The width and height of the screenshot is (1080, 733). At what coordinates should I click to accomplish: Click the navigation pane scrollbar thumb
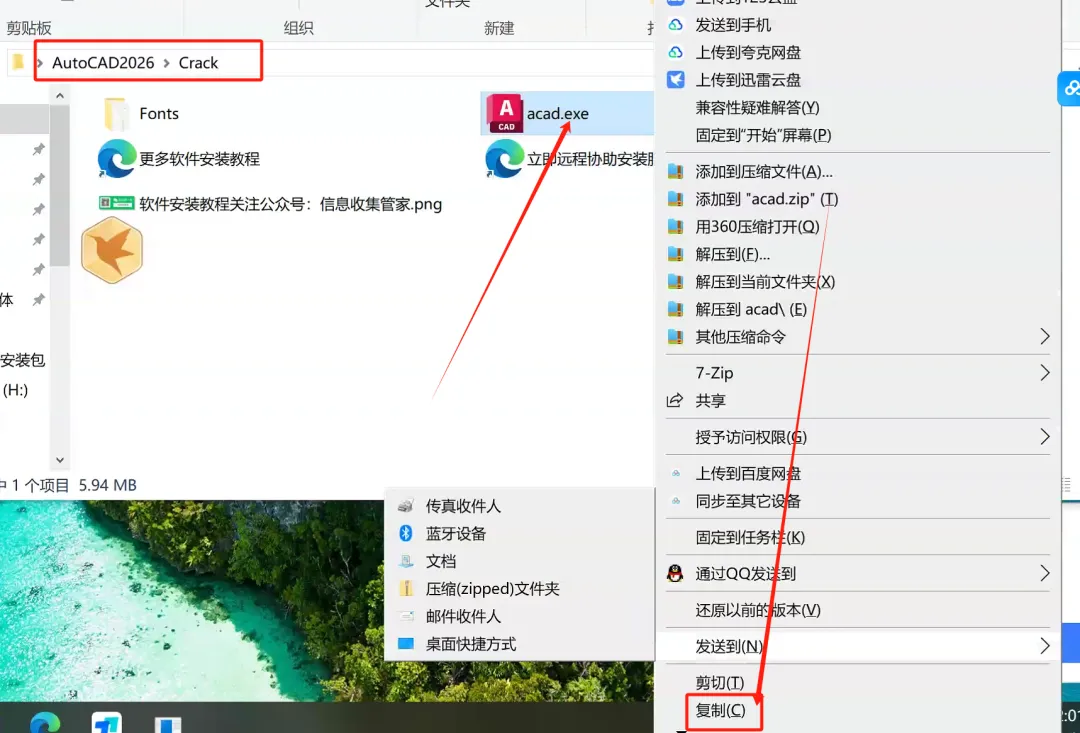click(x=59, y=186)
